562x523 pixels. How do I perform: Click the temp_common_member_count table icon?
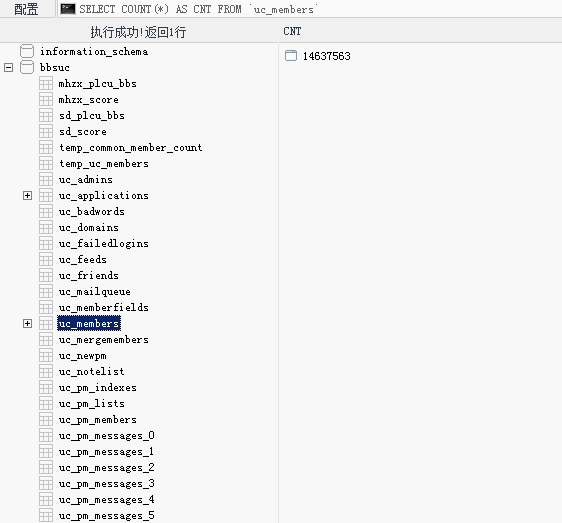(x=46, y=147)
